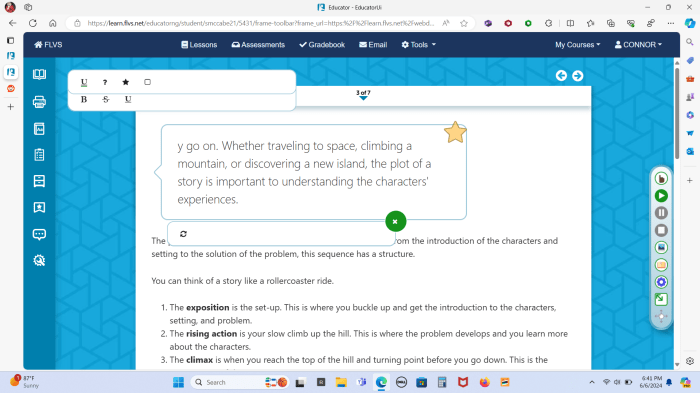
Task: Select the square box annotation tool
Action: (x=147, y=82)
